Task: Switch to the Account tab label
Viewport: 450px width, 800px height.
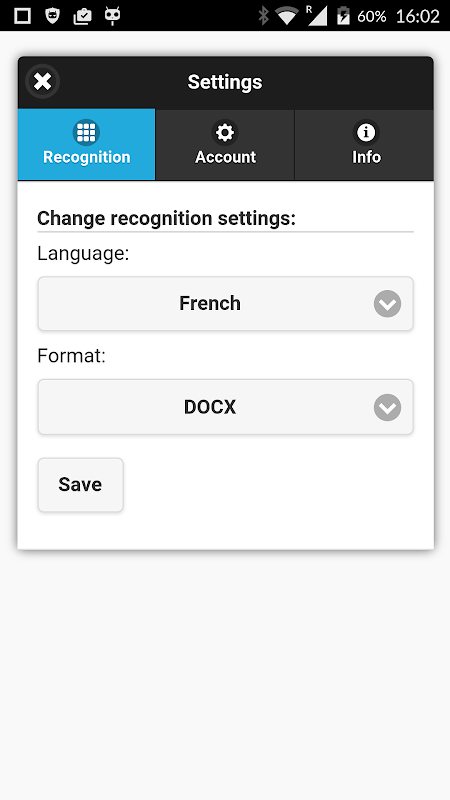Action: (226, 157)
